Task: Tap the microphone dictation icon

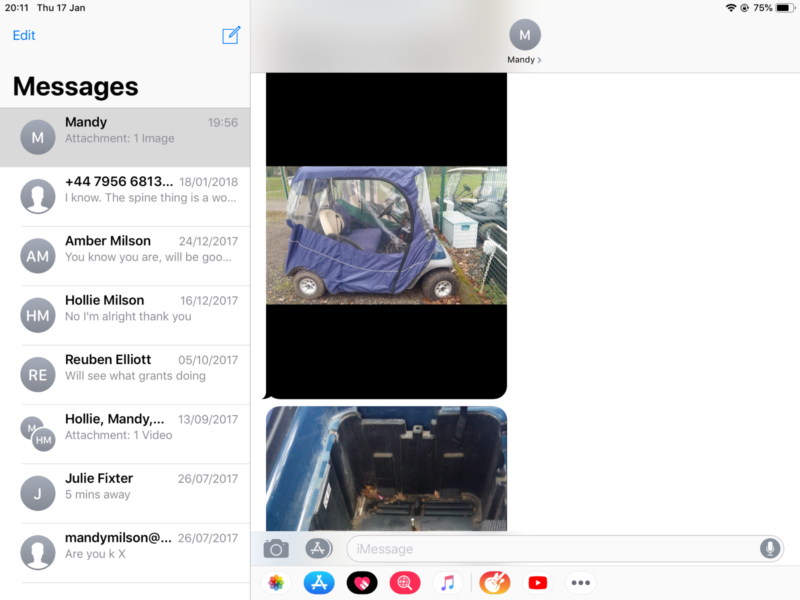Action: (x=769, y=549)
